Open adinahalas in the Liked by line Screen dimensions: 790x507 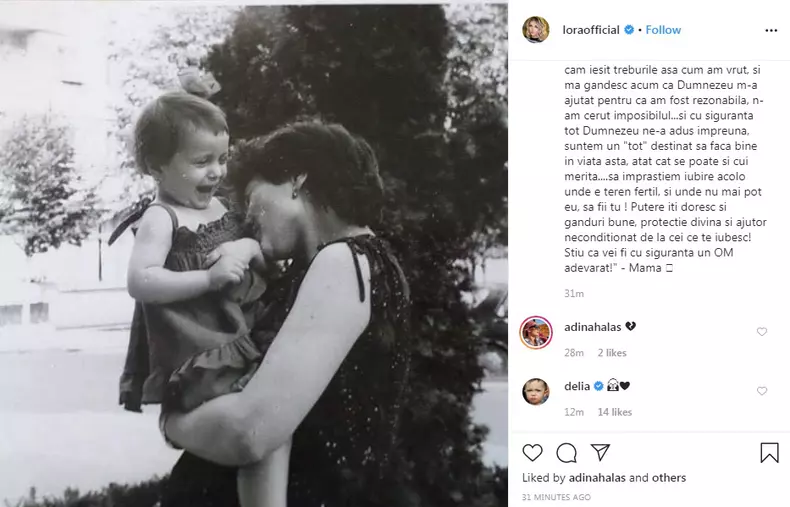click(x=598, y=478)
